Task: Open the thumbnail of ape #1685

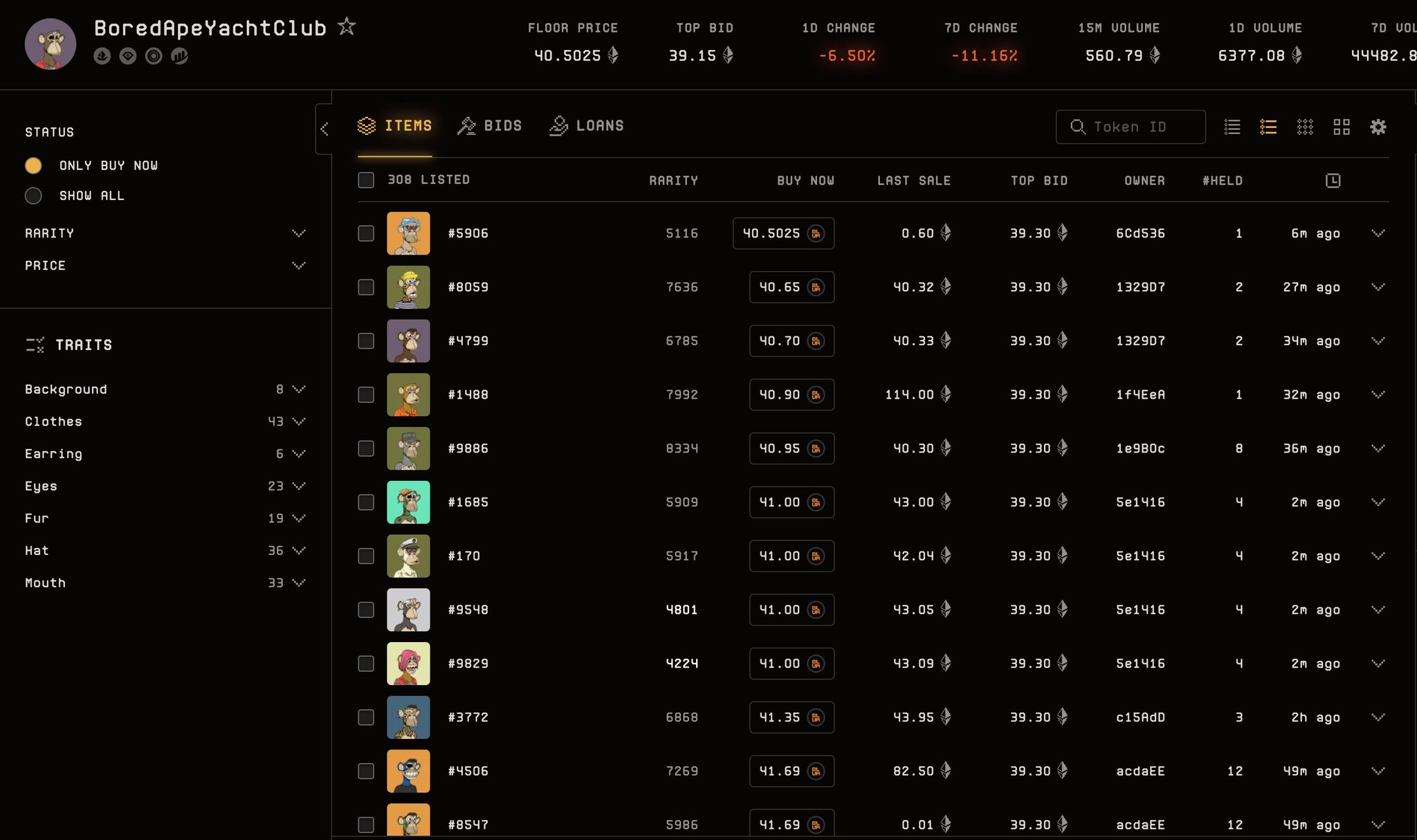Action: [408, 502]
